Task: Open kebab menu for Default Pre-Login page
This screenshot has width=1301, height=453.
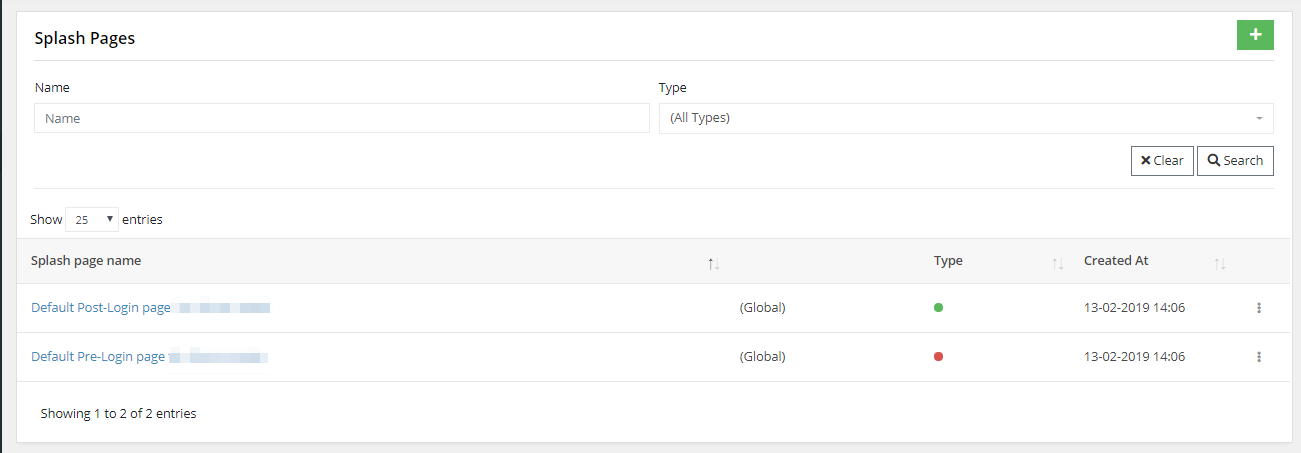Action: coord(1258,356)
